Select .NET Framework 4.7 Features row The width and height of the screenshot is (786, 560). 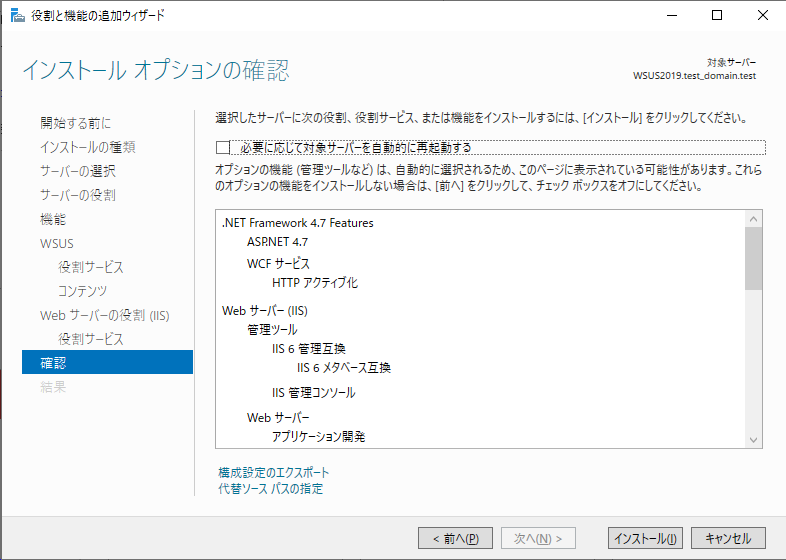point(298,223)
